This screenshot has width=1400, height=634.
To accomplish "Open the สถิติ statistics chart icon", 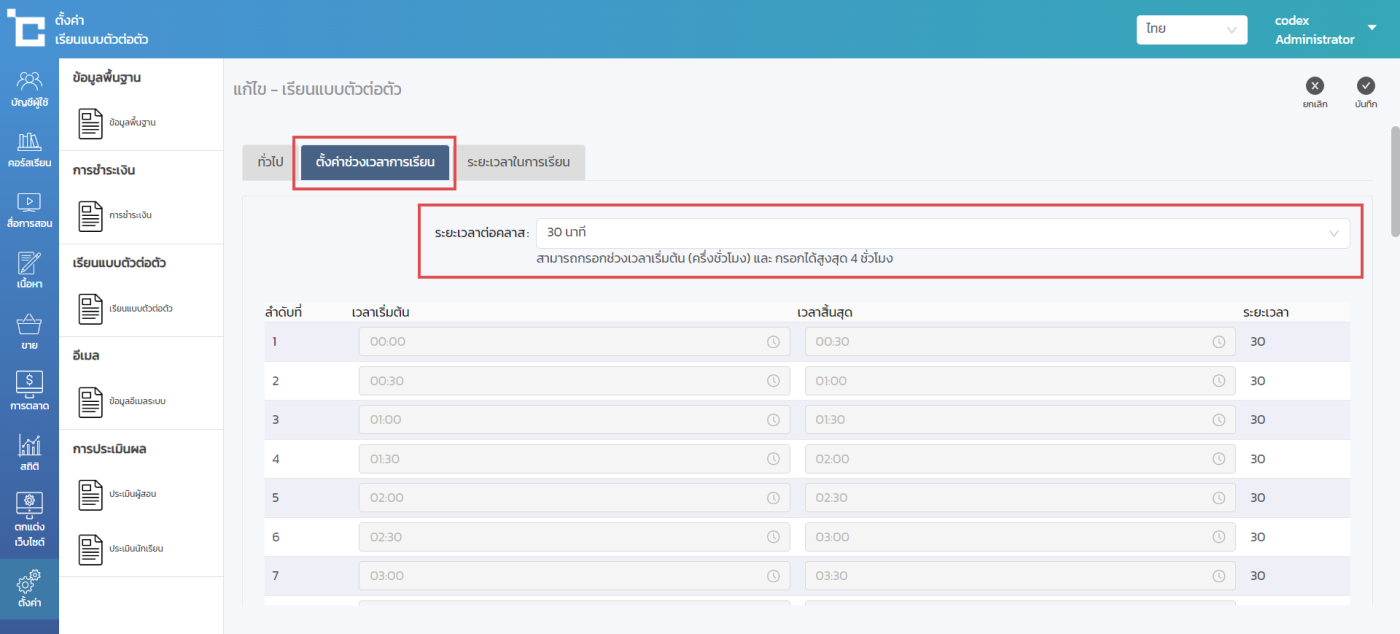I will coord(29,452).
